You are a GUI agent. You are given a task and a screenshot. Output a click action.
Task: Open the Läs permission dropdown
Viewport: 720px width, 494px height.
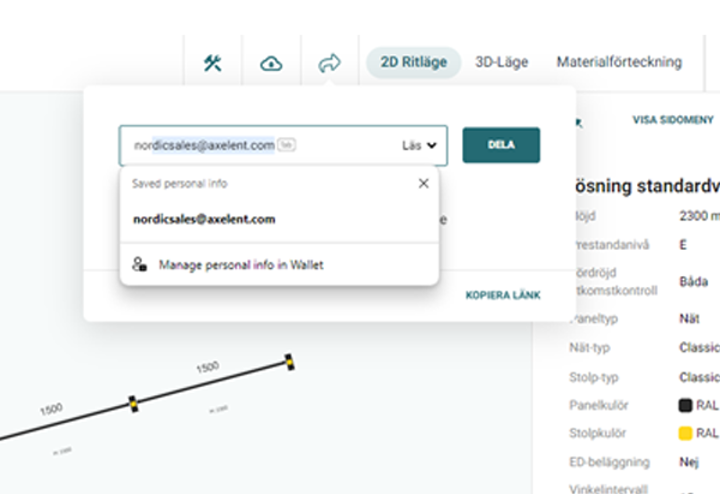[420, 145]
